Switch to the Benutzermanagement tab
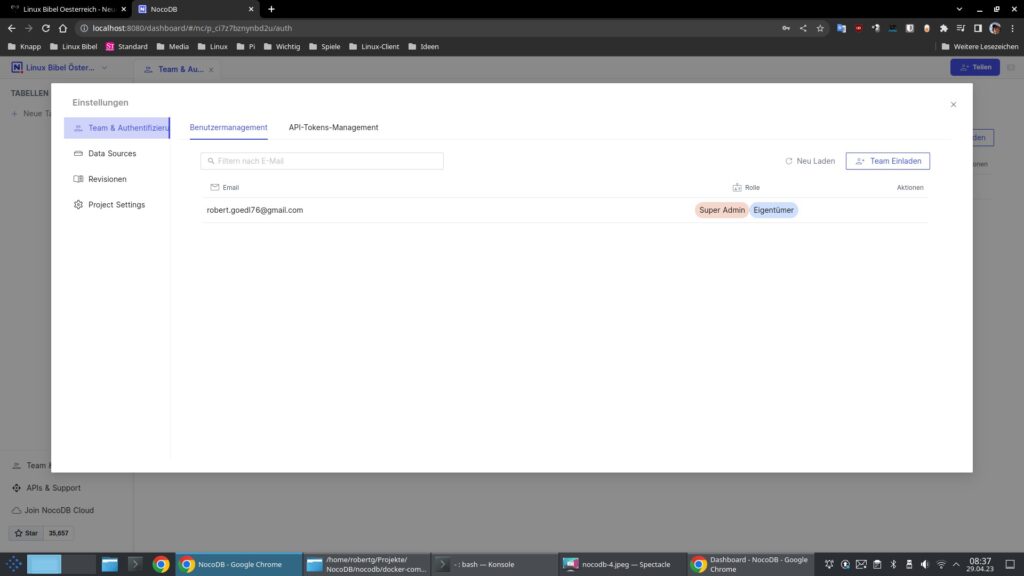The height and width of the screenshot is (576, 1024). click(x=229, y=127)
